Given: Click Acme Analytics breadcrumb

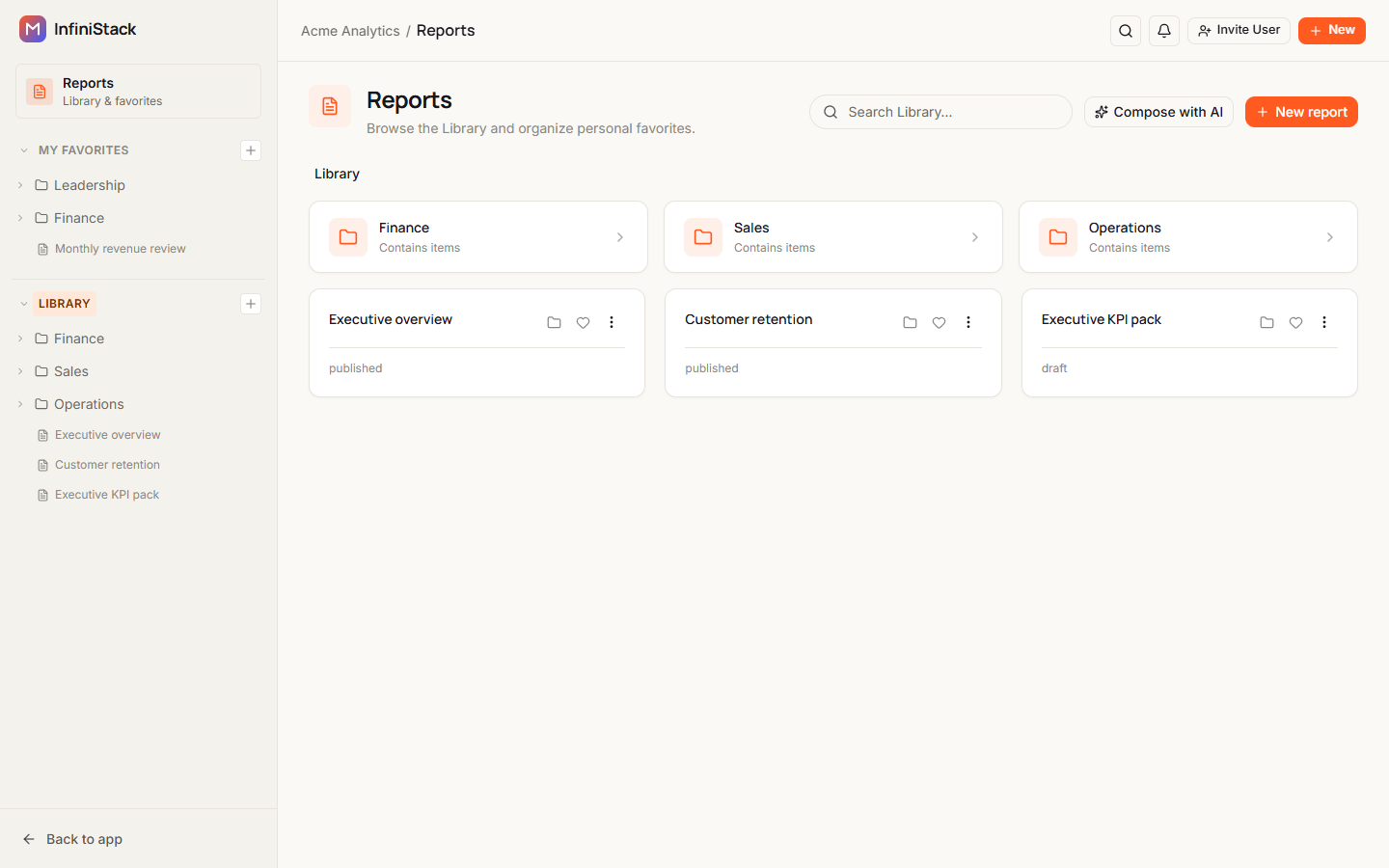Looking at the screenshot, I should click(x=350, y=31).
